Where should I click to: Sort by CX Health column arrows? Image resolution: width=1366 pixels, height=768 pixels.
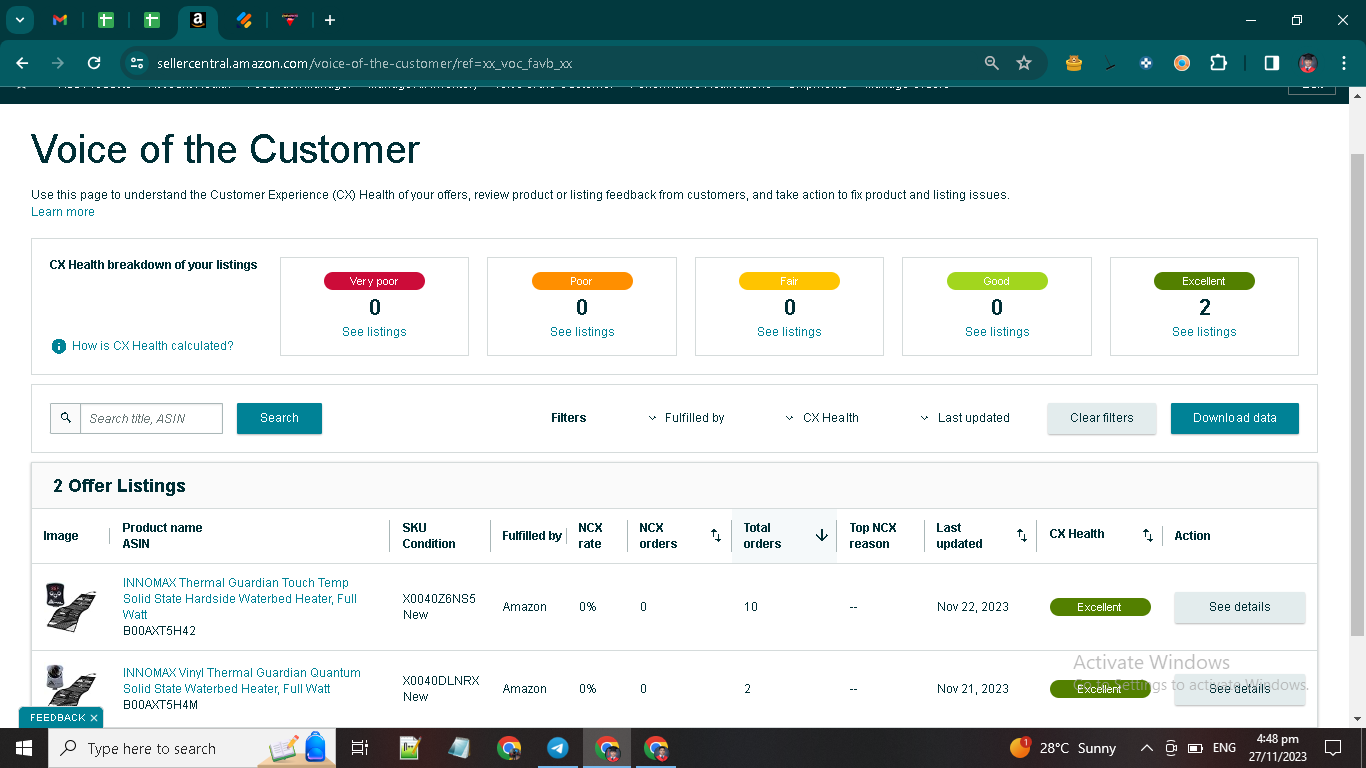point(1148,536)
